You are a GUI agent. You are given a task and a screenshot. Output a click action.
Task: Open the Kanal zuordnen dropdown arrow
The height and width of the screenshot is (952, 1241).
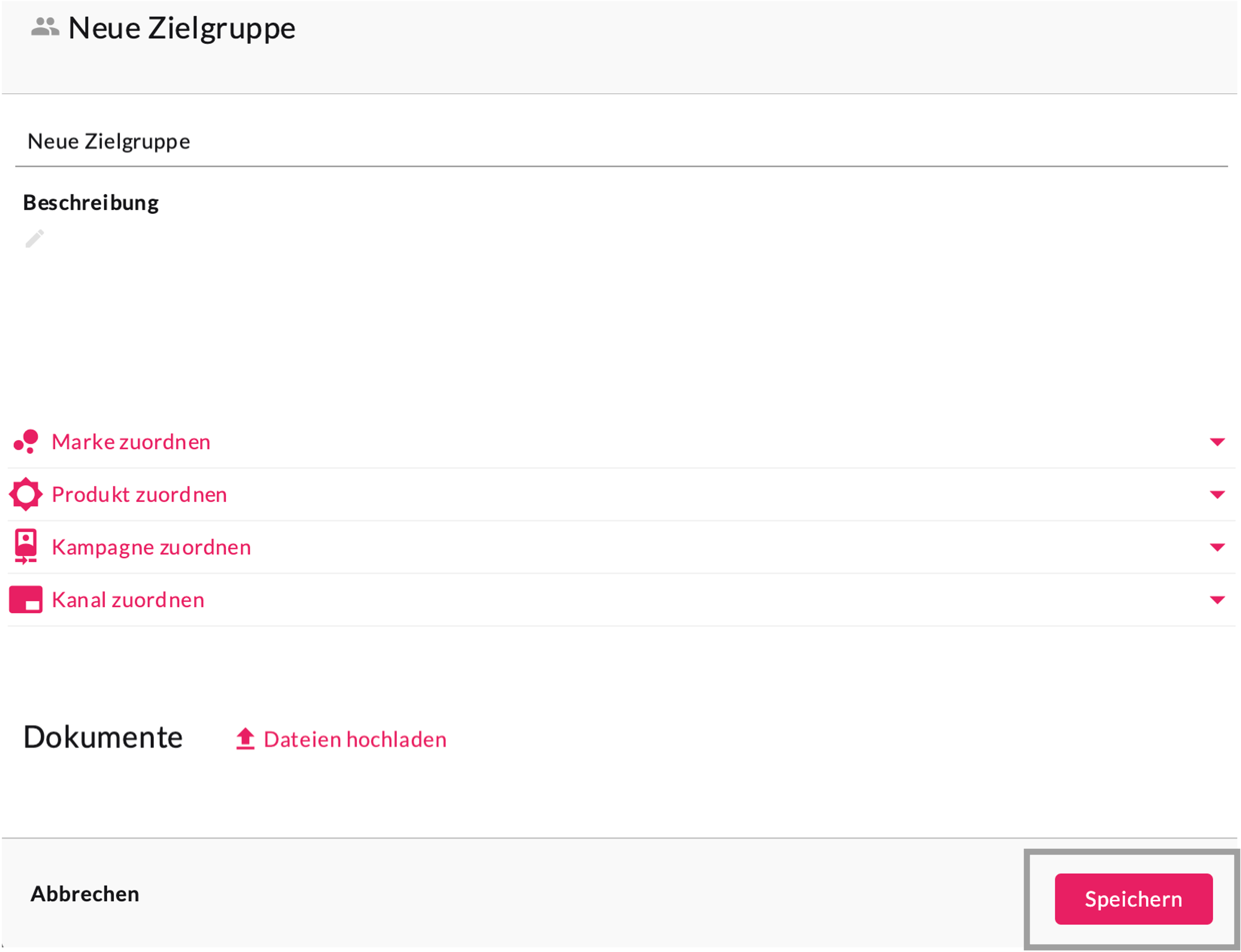click(1217, 600)
